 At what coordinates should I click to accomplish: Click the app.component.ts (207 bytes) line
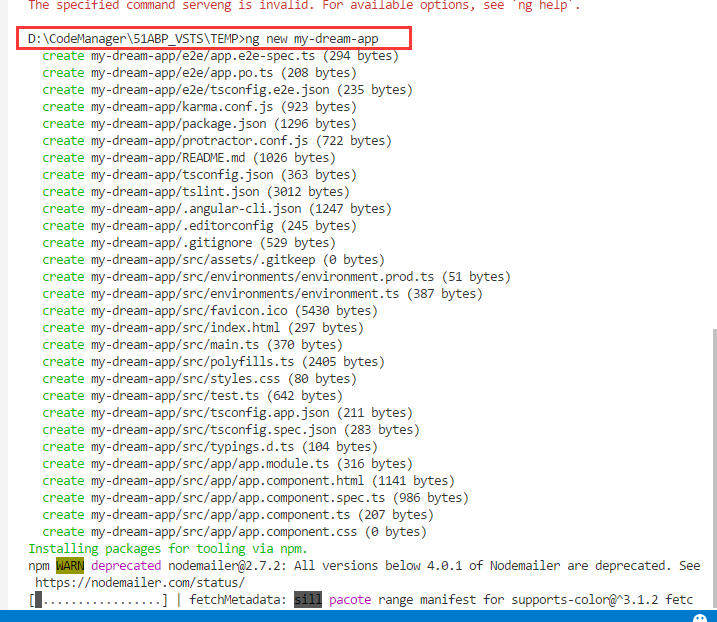point(238,515)
